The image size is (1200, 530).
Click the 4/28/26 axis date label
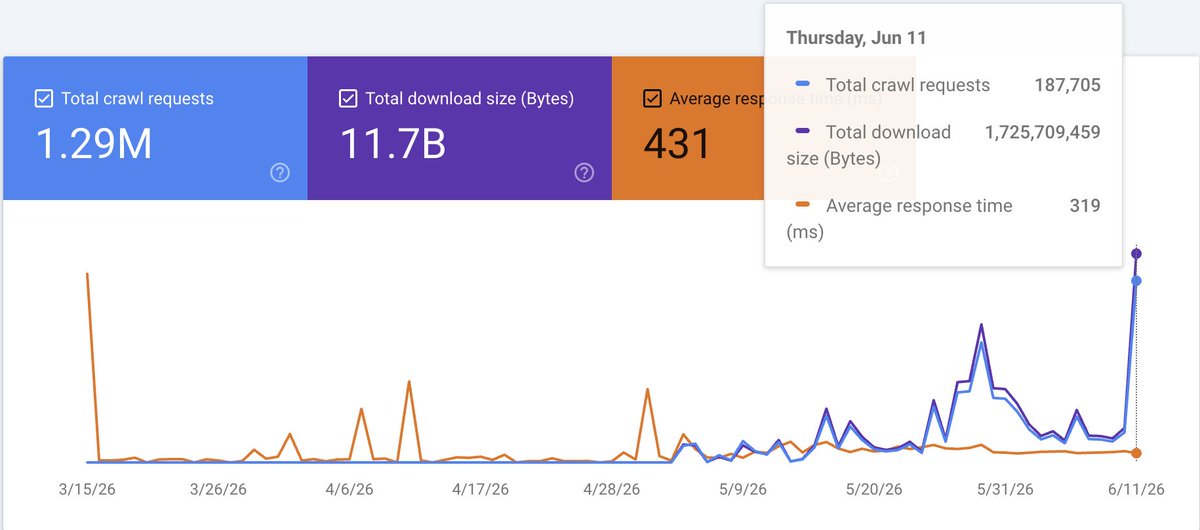pyautogui.click(x=612, y=490)
